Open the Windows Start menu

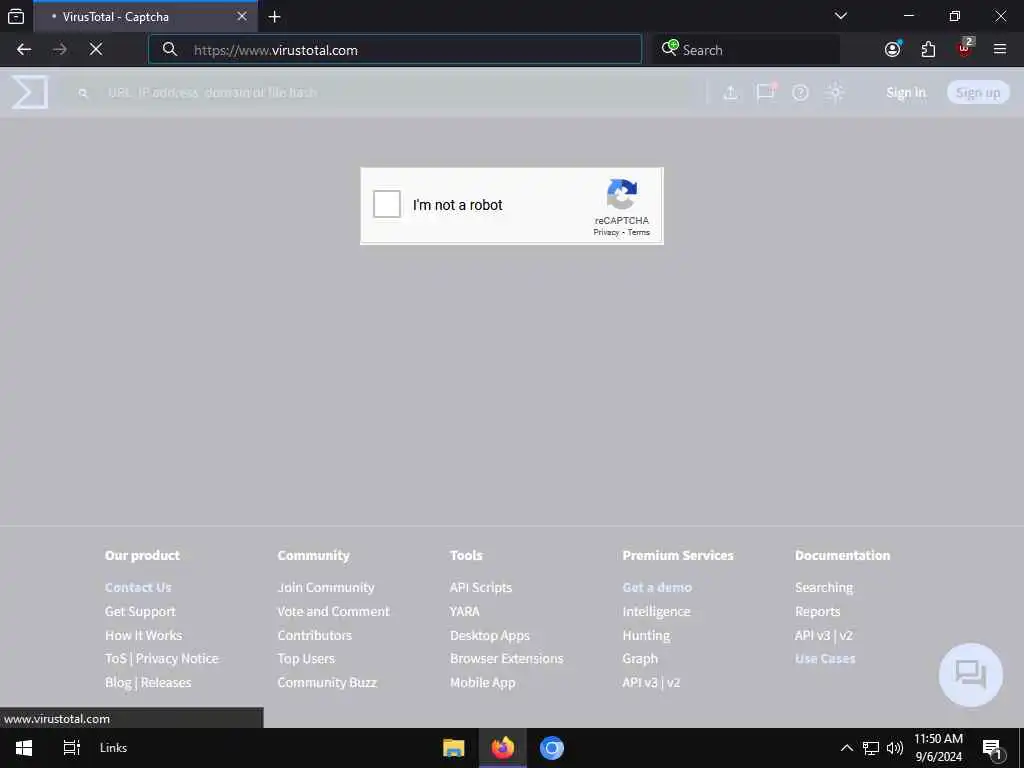click(x=24, y=748)
